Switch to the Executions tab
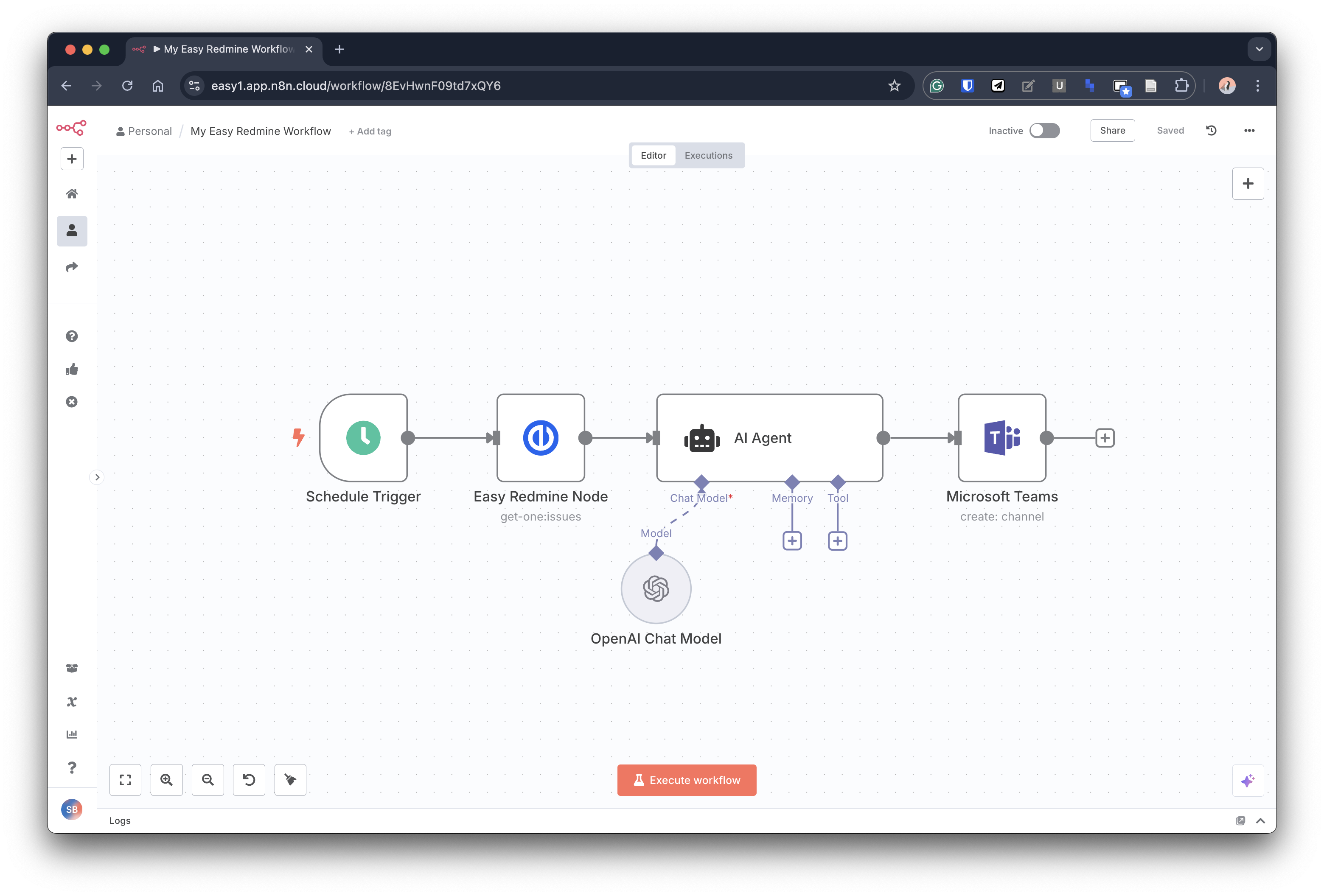Screen dimensions: 1324x896 click(x=708, y=155)
